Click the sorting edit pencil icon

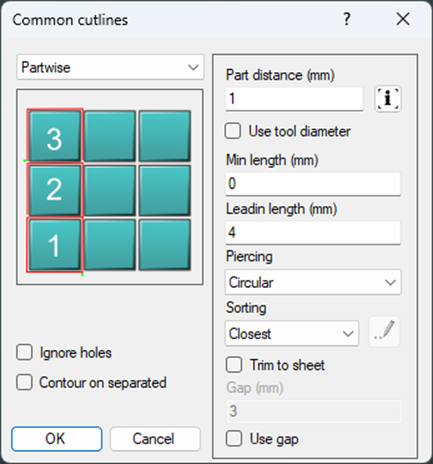(x=384, y=331)
